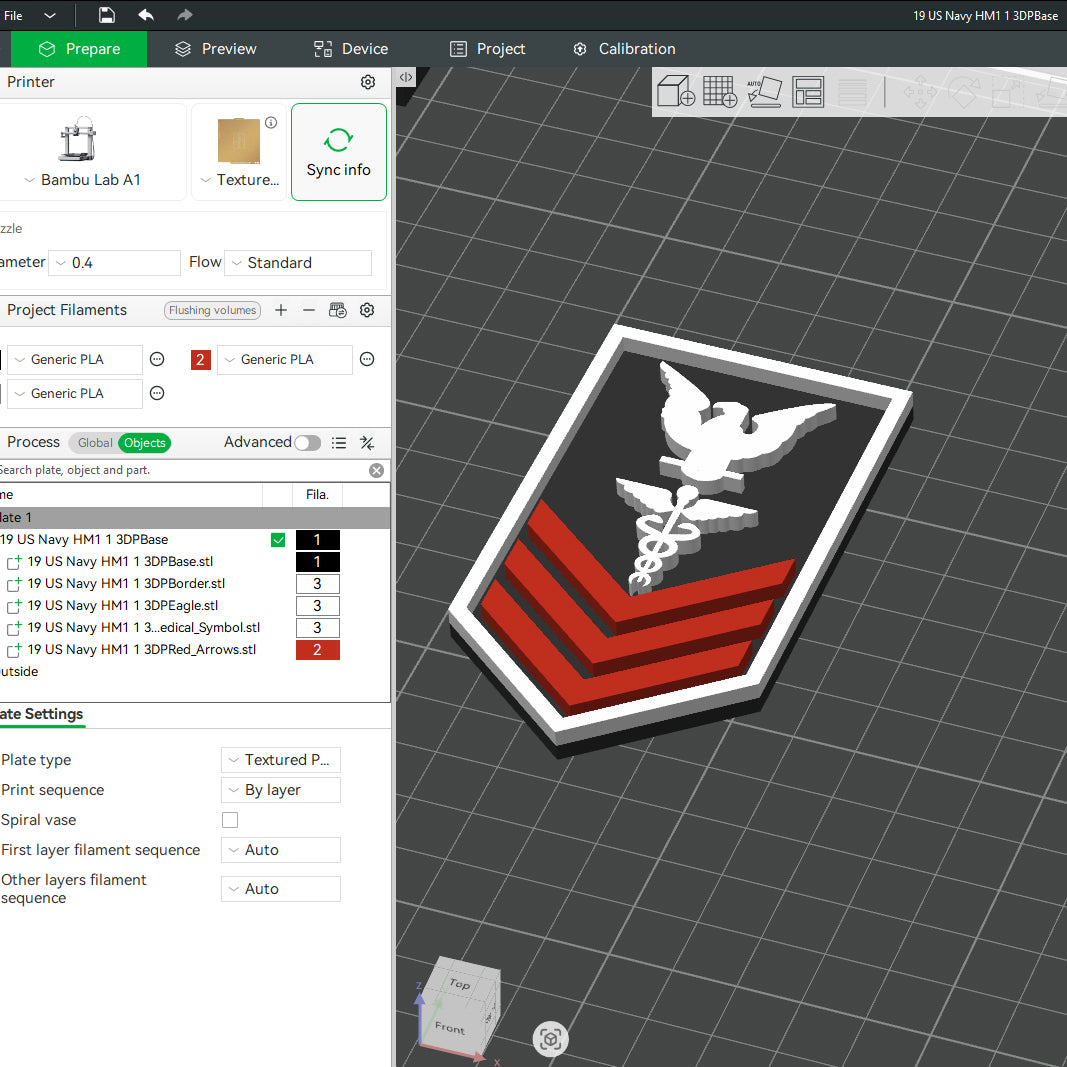Open second-row Generic PLA dropdown
The height and width of the screenshot is (1067, 1067).
click(x=75, y=394)
